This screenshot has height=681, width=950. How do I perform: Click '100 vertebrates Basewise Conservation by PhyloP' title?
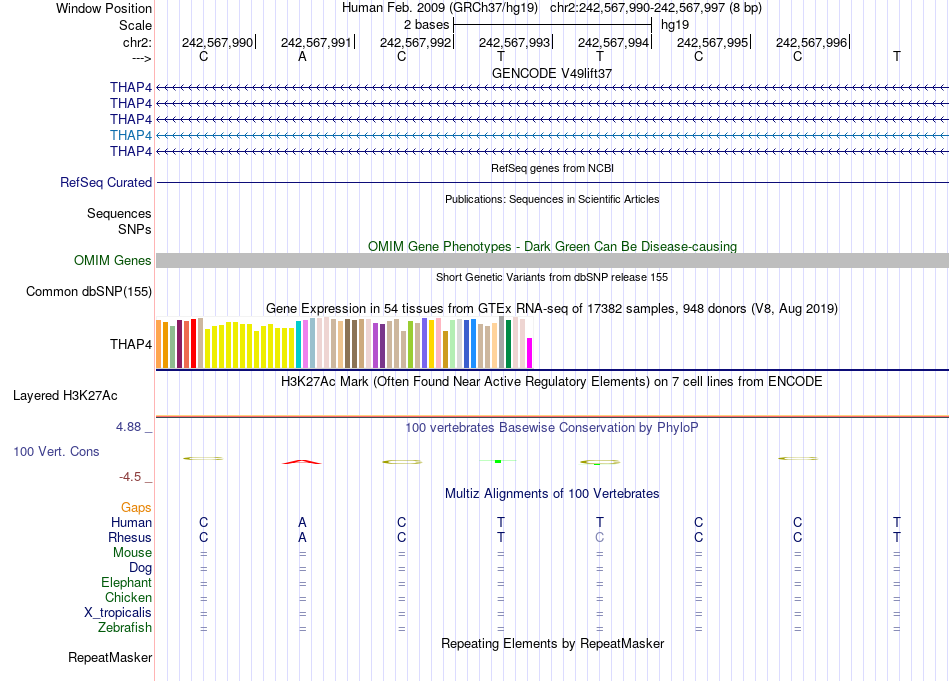tap(552, 428)
